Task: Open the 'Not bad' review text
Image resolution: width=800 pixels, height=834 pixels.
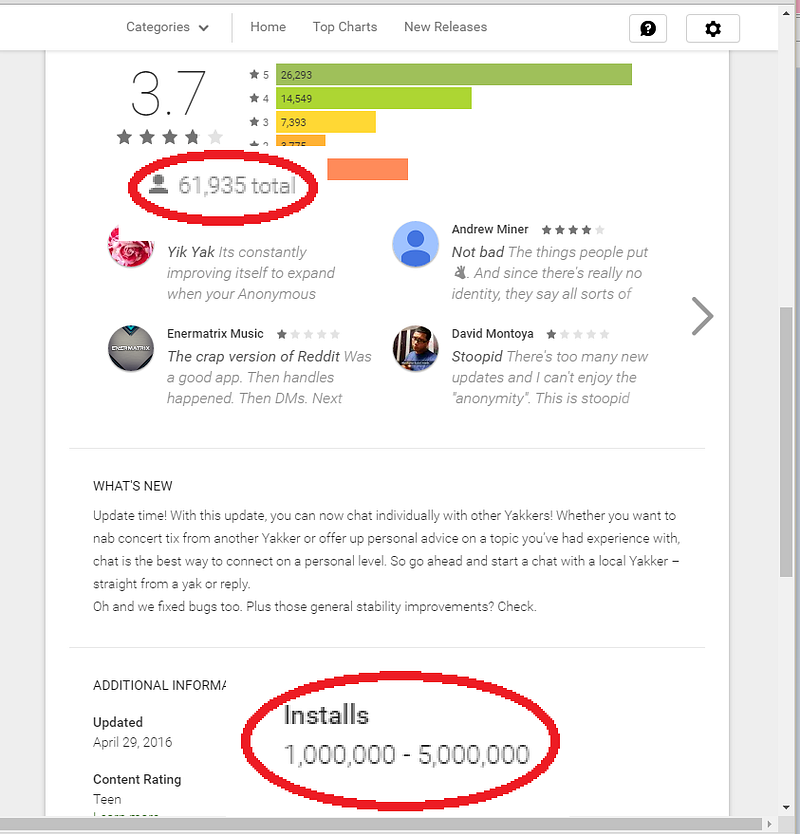Action: point(549,273)
